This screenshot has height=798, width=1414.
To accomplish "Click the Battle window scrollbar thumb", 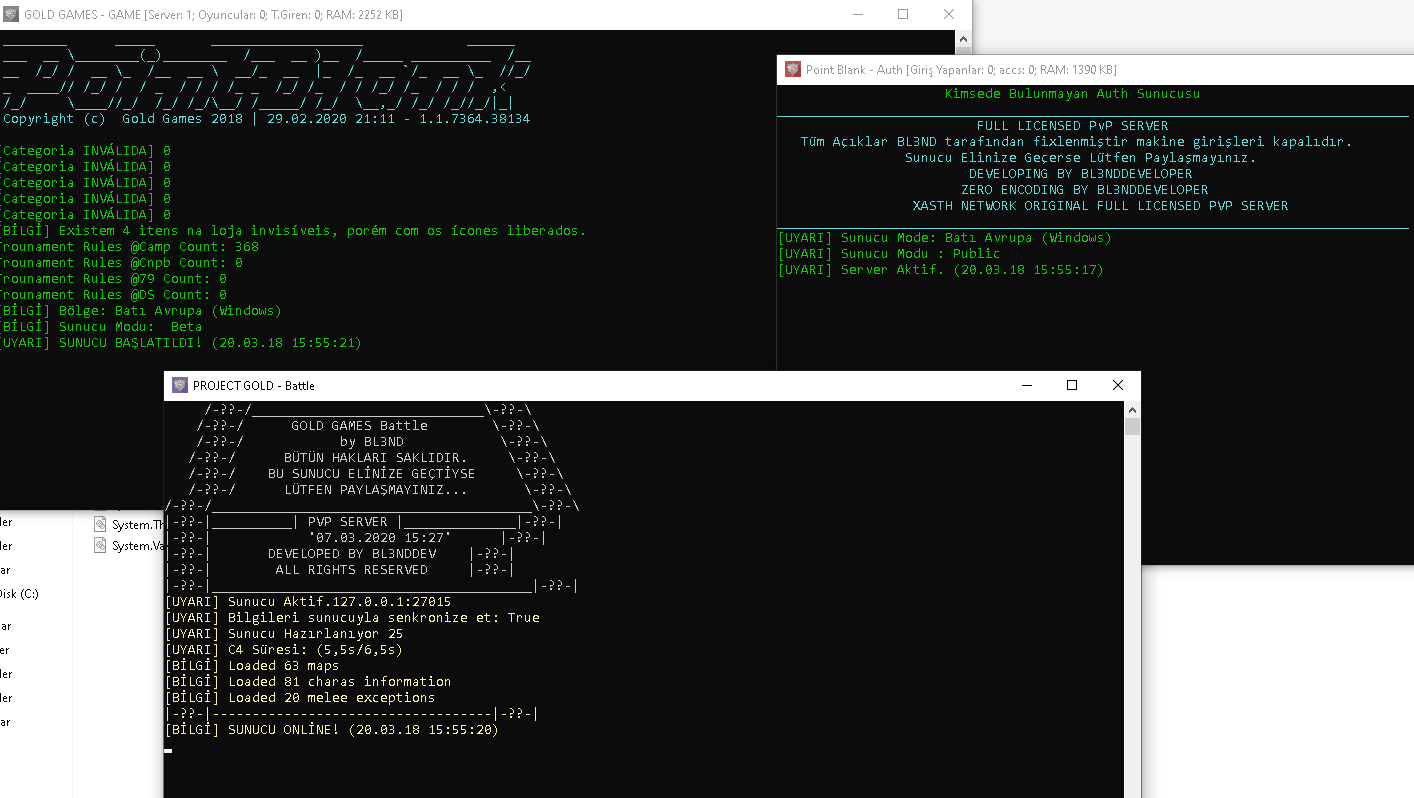I will click(x=1132, y=427).
